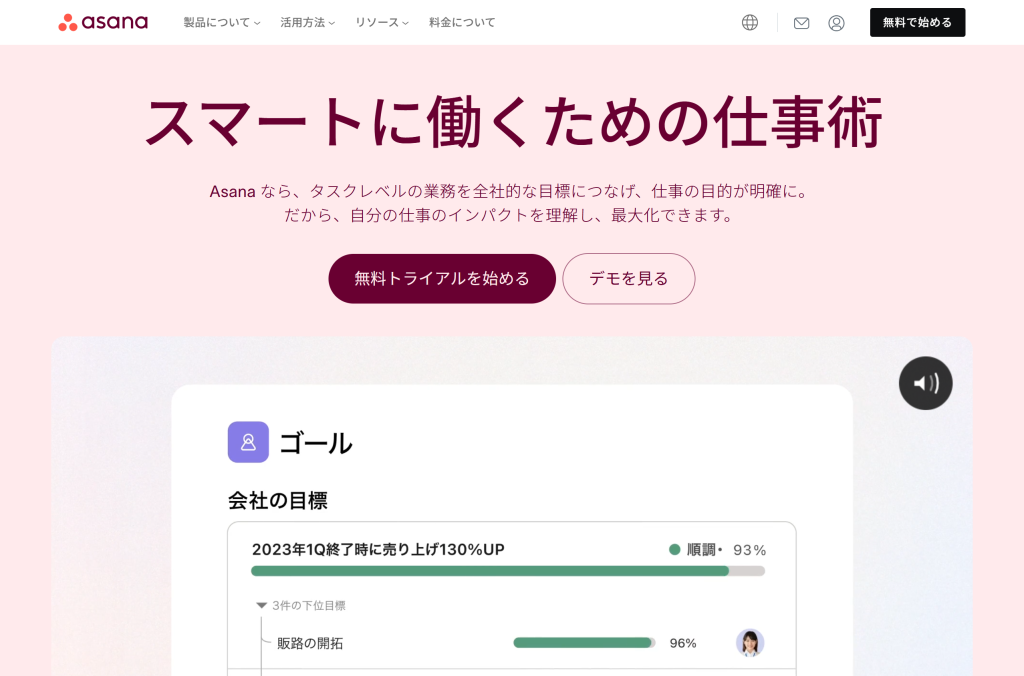Collapse the 3件の下位目標 disclosure triangle
Viewport: 1024px width, 676px height.
pos(262,605)
